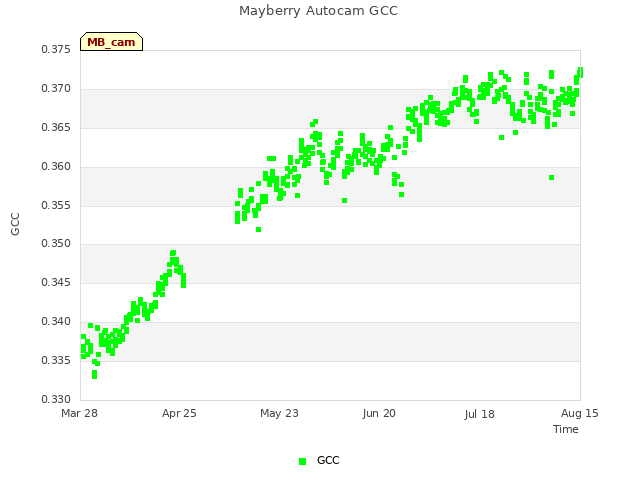This screenshot has height=480, width=640.
Task: Click the 0.370 y-axis tick label
Action: point(56,89)
